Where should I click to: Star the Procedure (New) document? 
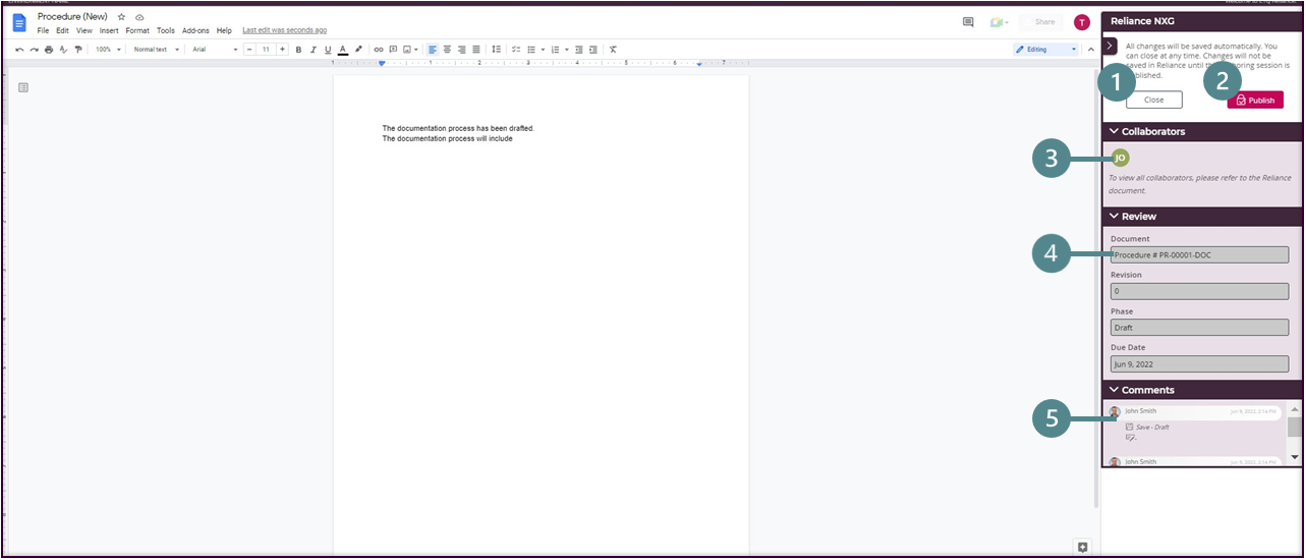121,17
